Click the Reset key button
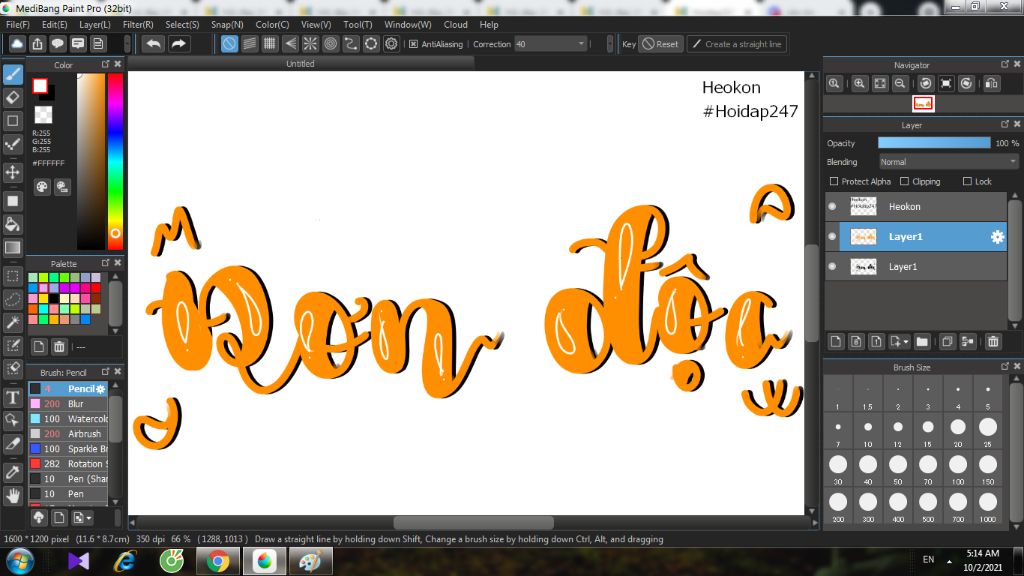Image resolution: width=1024 pixels, height=576 pixels. (x=660, y=44)
